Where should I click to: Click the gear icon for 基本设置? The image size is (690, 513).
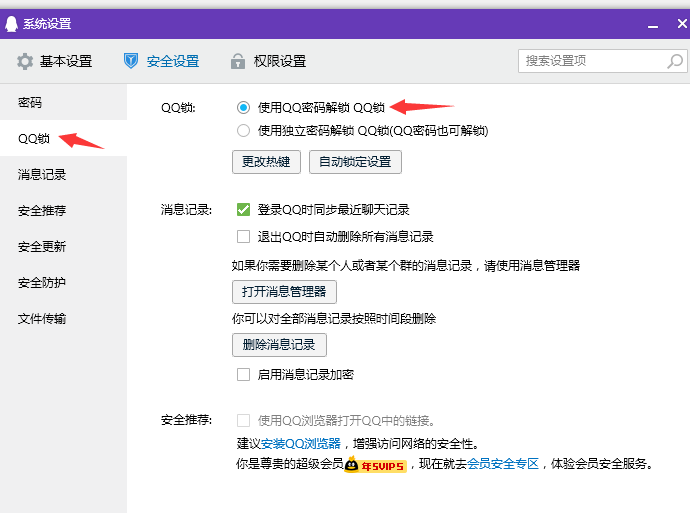coord(25,61)
